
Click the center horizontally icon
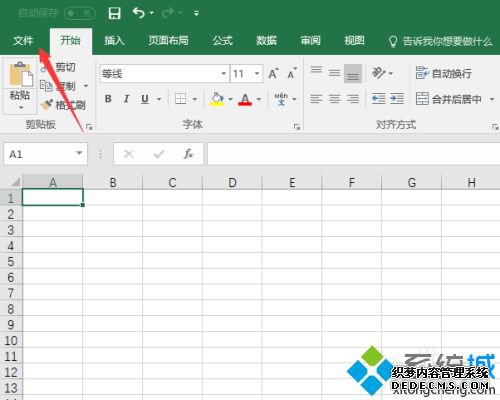click(x=334, y=99)
